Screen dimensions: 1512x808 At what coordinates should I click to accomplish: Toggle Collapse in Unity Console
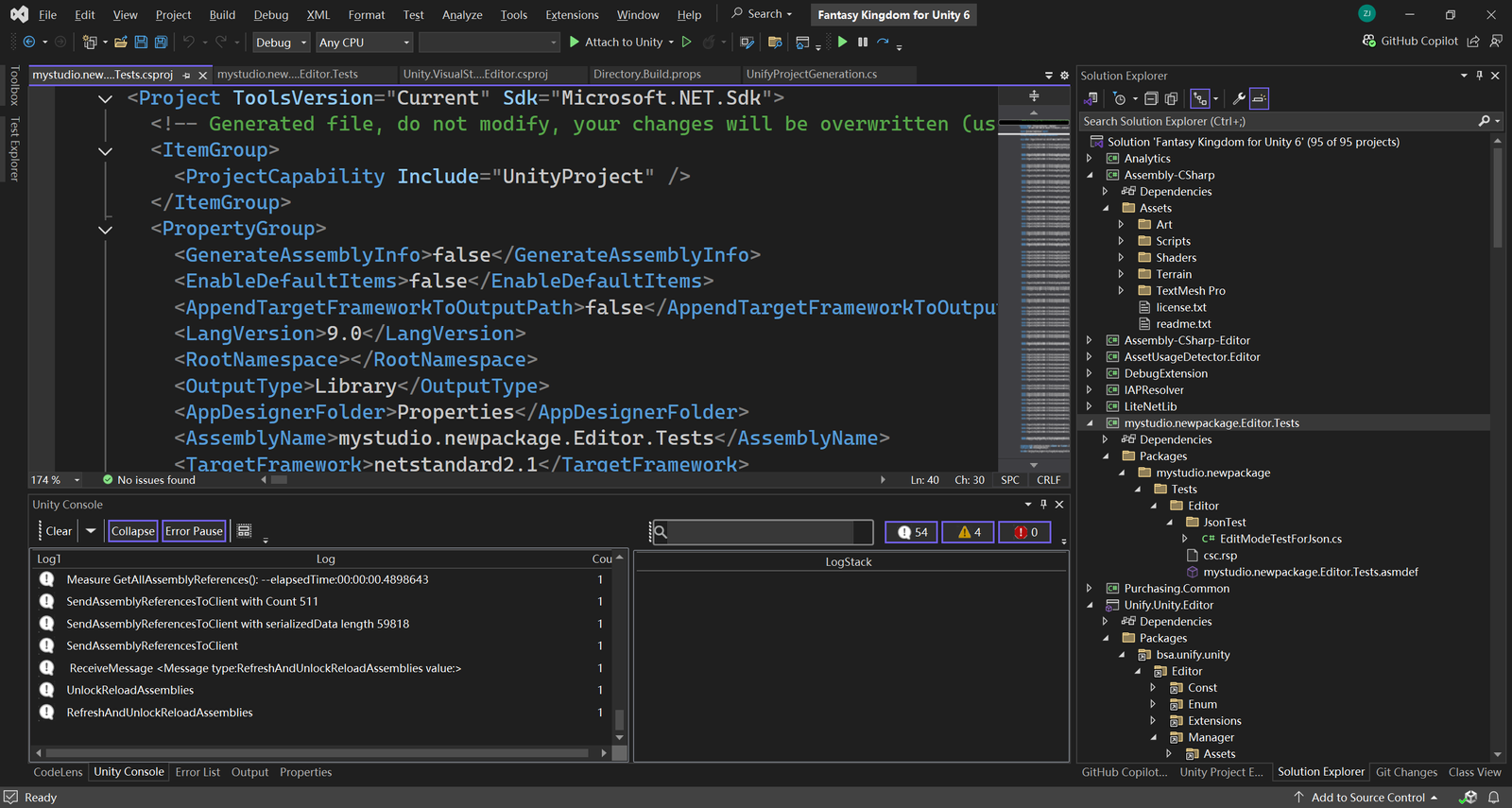pos(132,531)
